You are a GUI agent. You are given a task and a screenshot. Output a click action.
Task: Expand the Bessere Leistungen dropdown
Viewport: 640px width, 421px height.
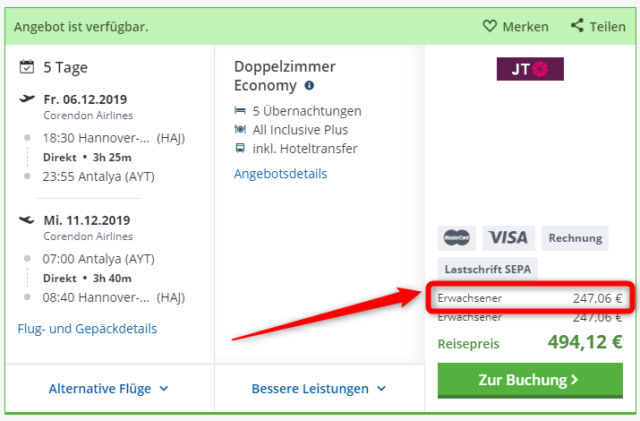coord(319,388)
